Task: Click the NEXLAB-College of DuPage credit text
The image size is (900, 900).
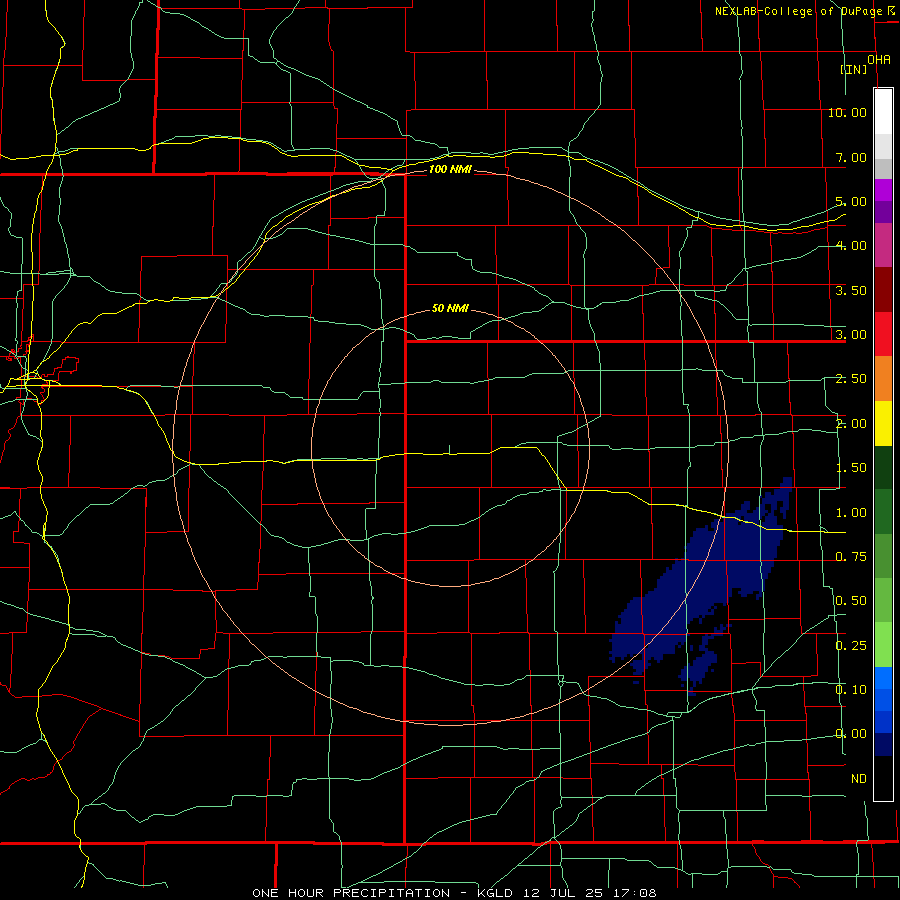Action: pos(799,11)
